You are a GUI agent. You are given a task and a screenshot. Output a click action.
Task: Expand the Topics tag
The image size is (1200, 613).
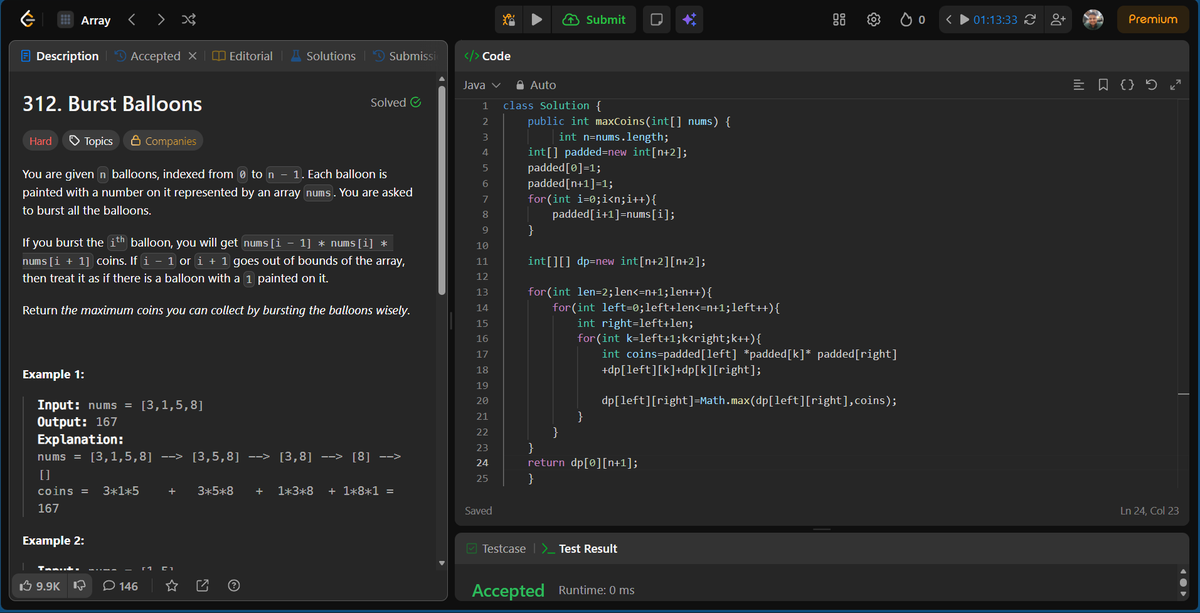click(90, 141)
